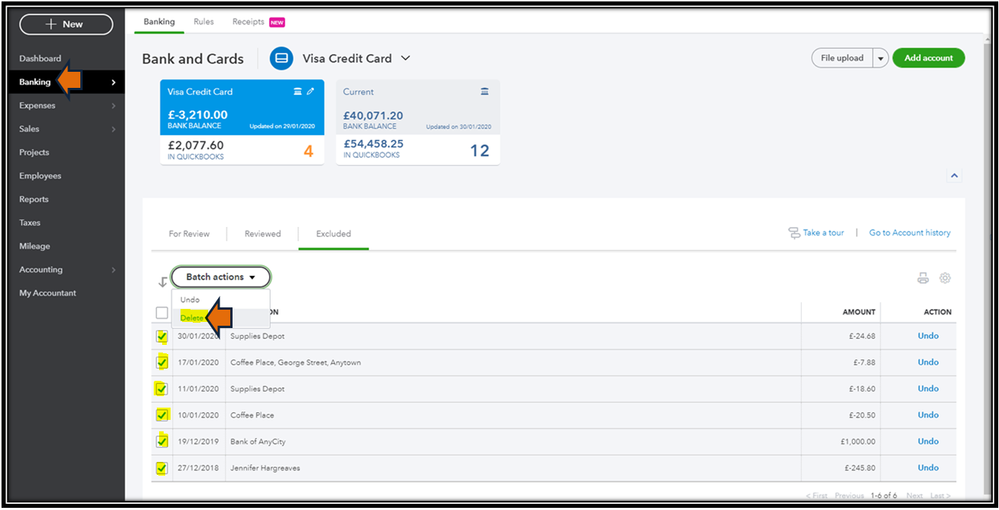Undo the Bank of AnyCity exclusion
999x510 pixels.
click(928, 441)
